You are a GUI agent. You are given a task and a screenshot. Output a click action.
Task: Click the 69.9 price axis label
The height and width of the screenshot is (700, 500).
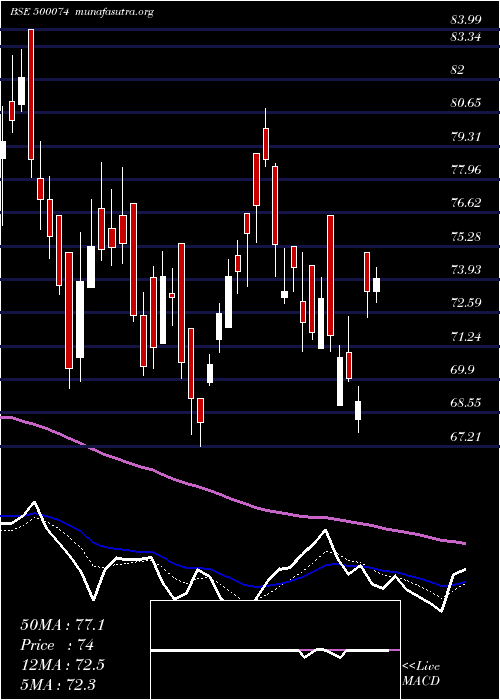coord(462,370)
